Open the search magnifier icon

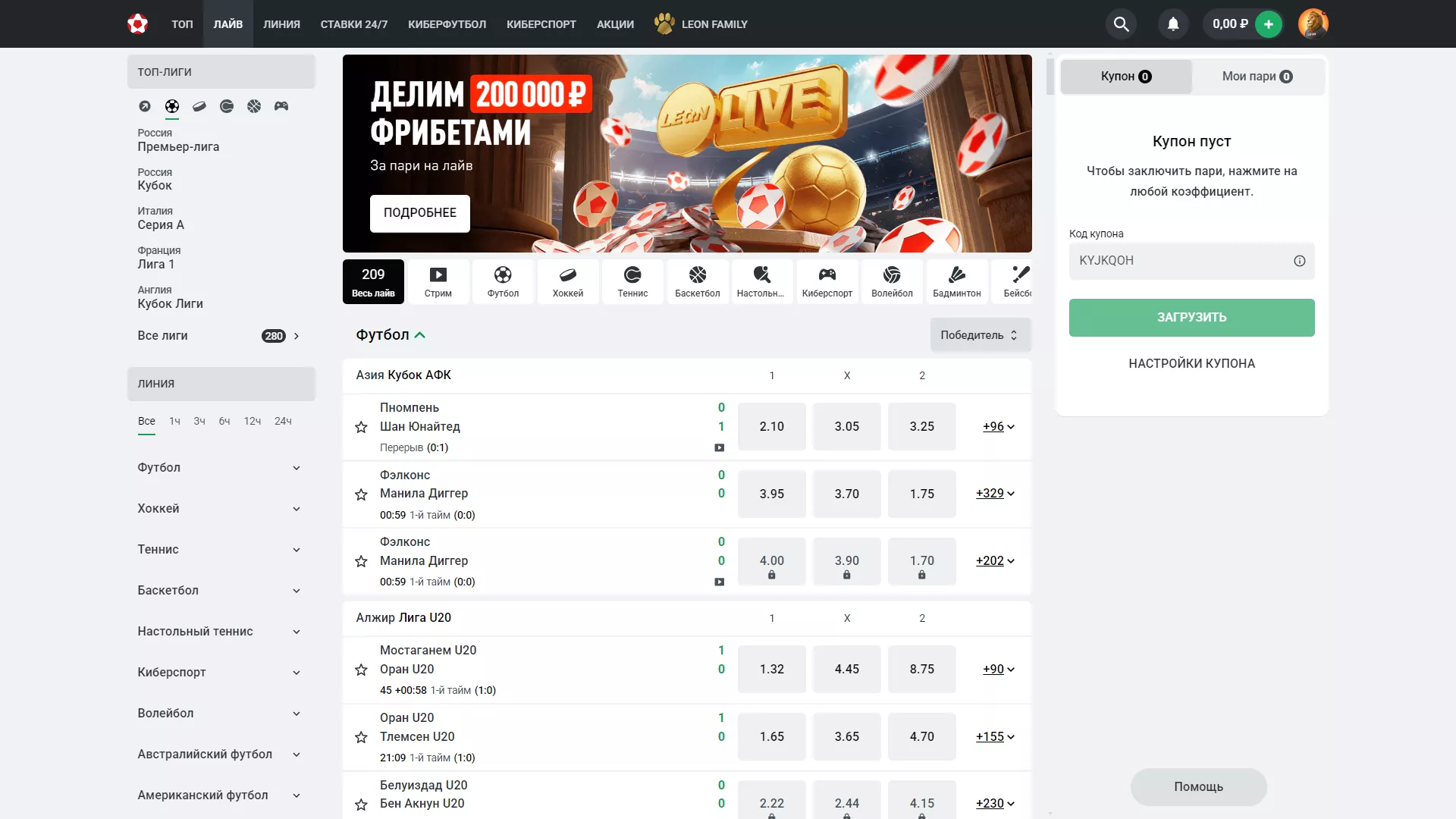(x=1121, y=24)
